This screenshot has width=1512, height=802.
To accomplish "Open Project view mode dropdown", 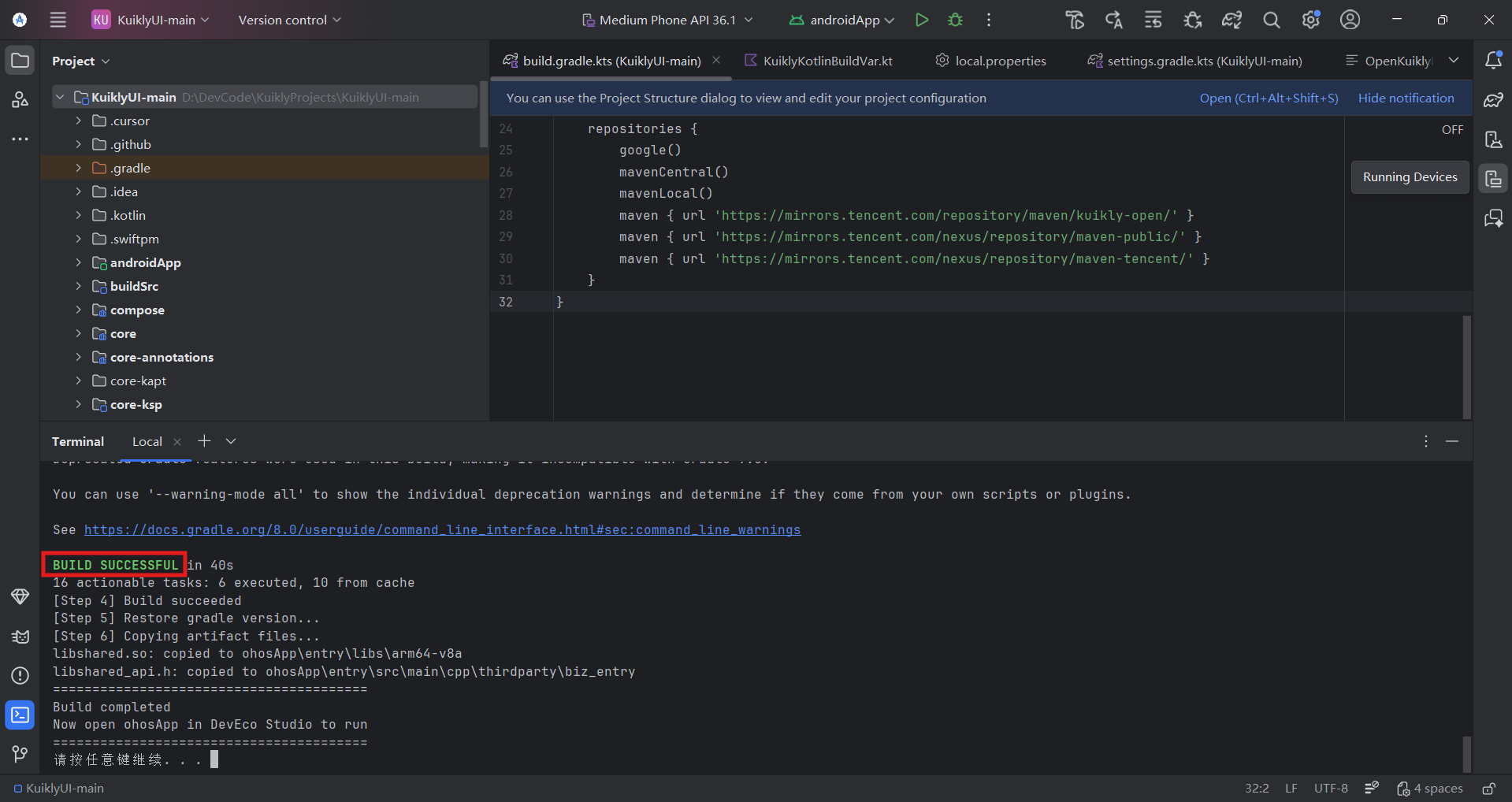I will (x=80, y=61).
